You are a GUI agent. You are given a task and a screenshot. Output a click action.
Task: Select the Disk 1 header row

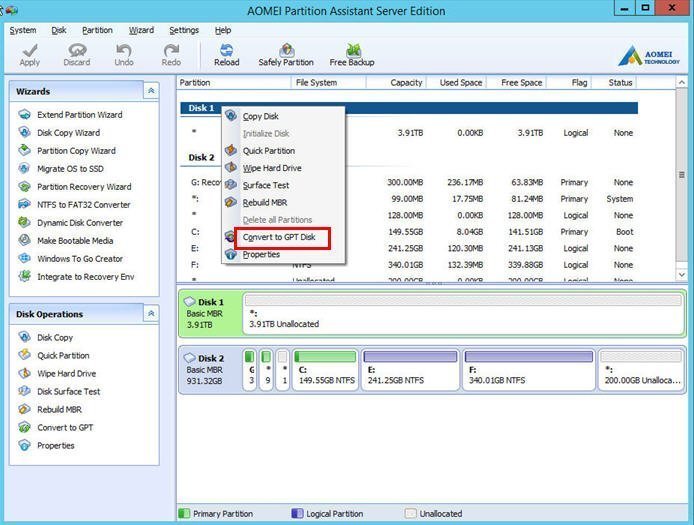409,108
